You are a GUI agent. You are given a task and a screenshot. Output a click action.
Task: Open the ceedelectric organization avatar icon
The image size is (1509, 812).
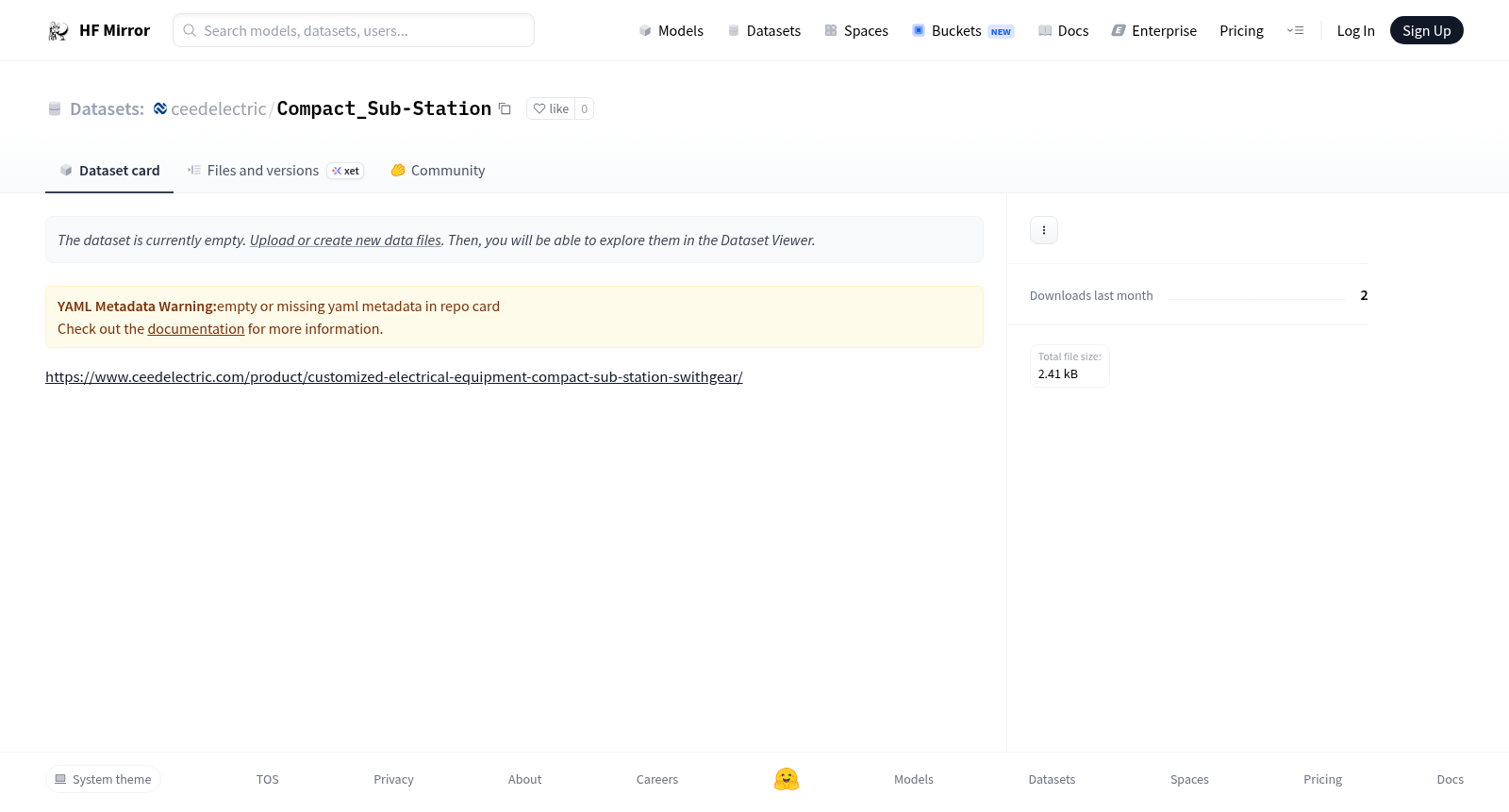pyautogui.click(x=160, y=109)
